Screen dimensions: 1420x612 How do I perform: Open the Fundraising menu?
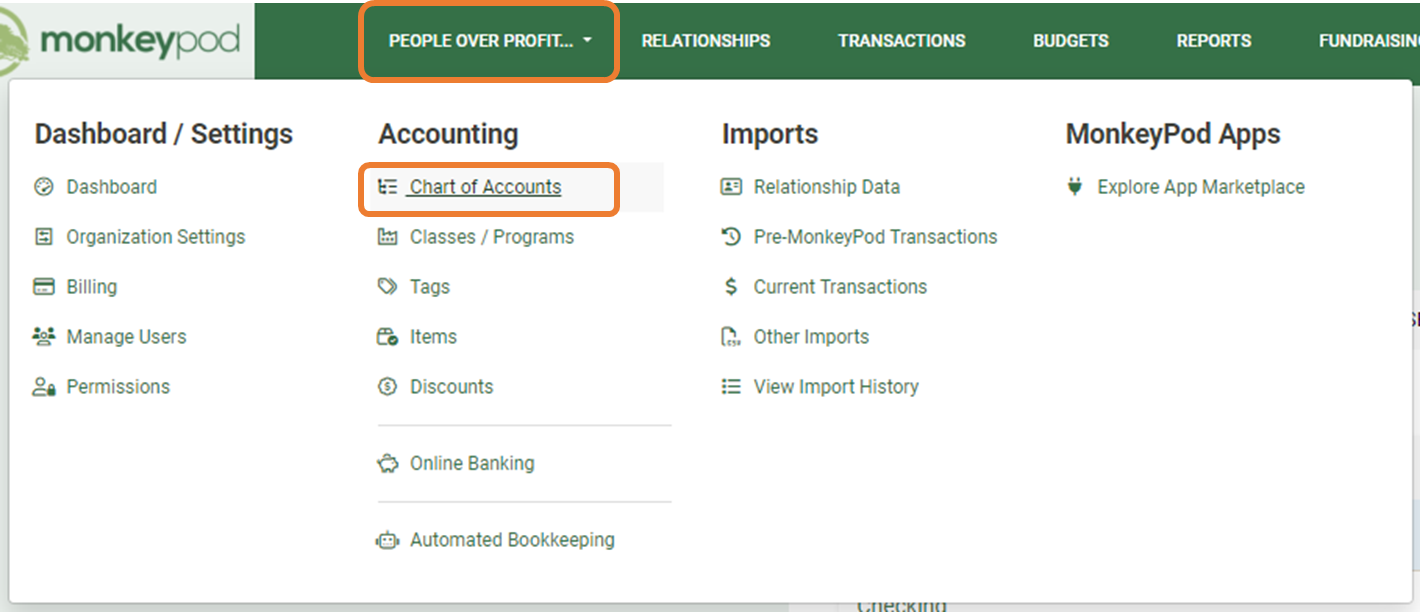point(1369,41)
